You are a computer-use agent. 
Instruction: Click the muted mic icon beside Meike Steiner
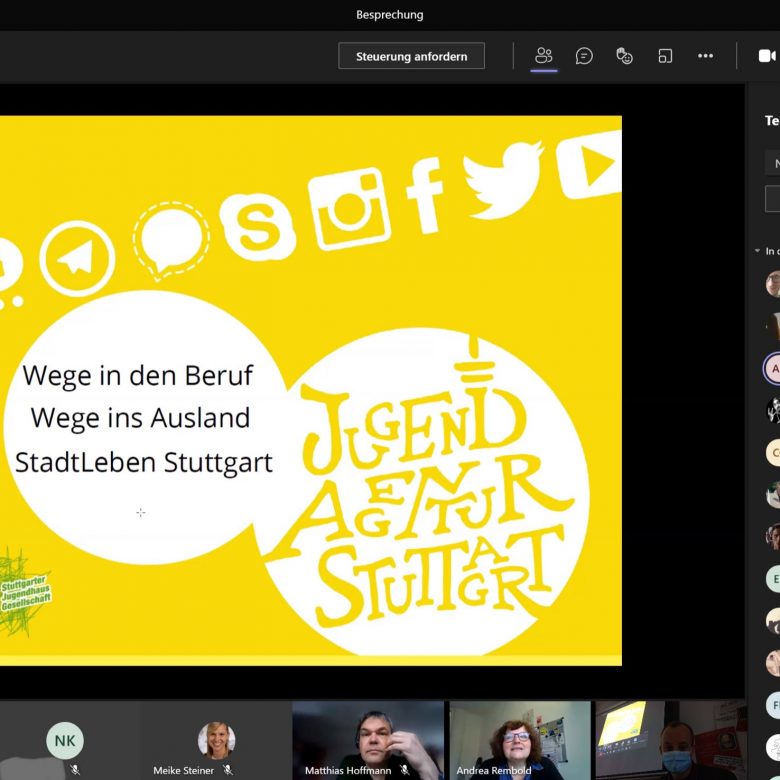pos(228,770)
